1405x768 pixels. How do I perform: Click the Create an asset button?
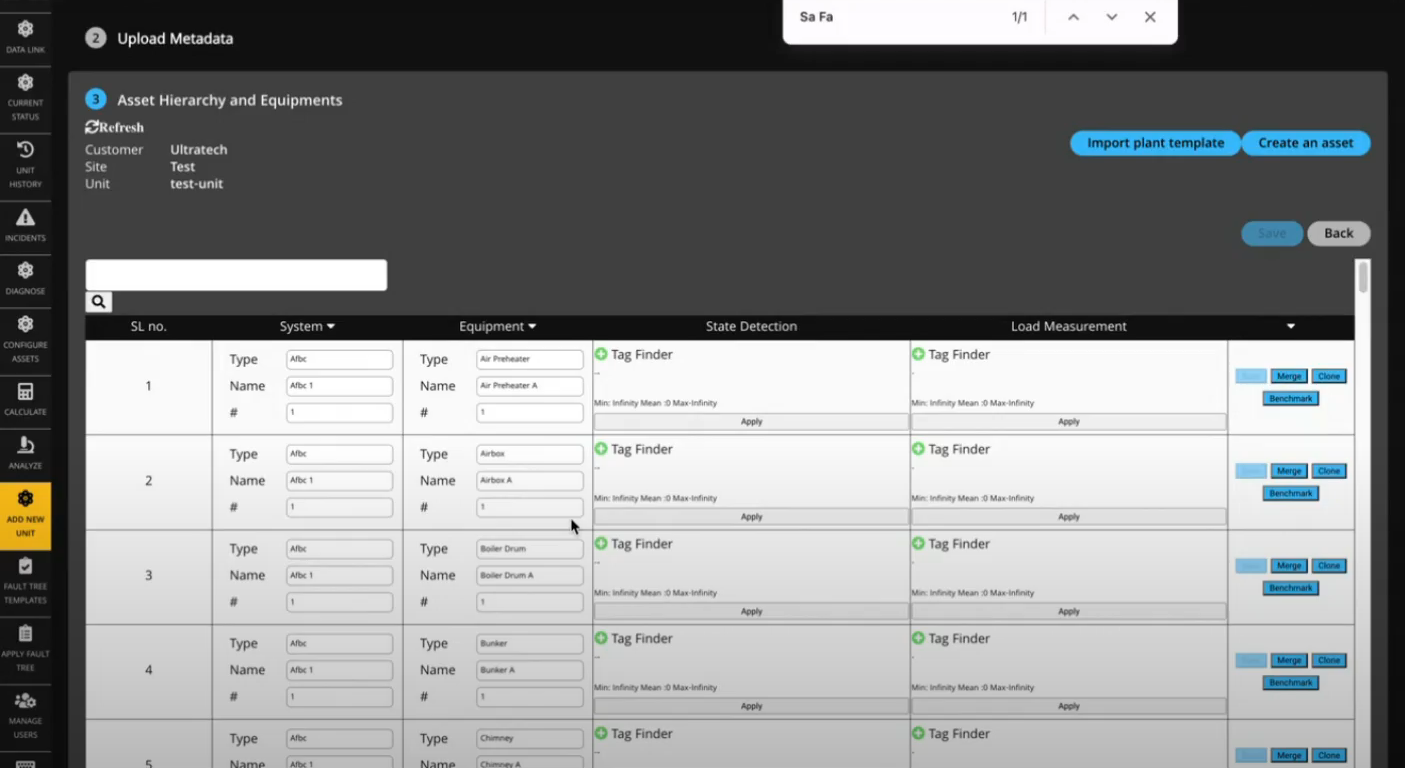[x=1305, y=143]
